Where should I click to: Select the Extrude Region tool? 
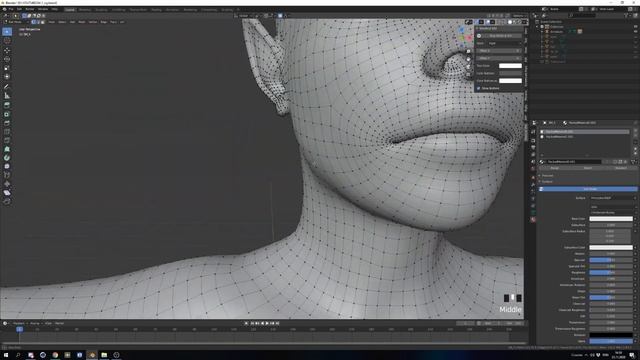tap(7, 105)
